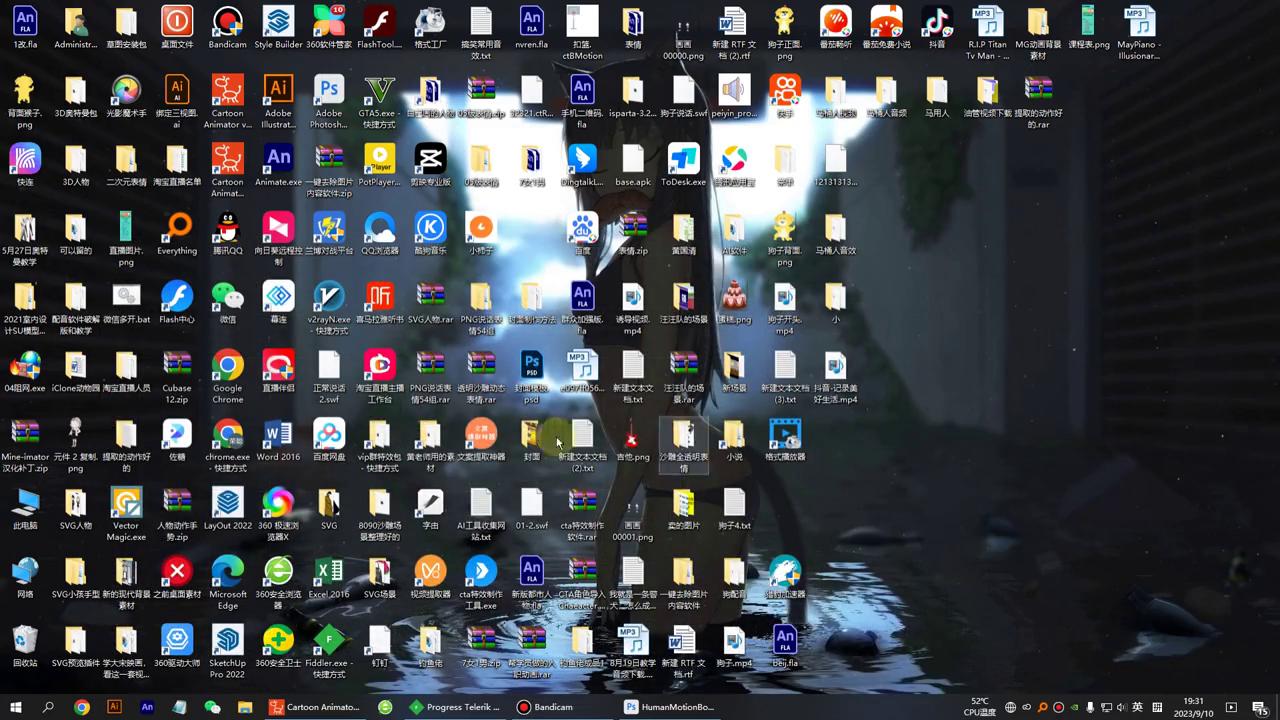Switch to HumanMotionBo... window in taskbar
The width and height of the screenshot is (1280, 720).
click(x=668, y=707)
